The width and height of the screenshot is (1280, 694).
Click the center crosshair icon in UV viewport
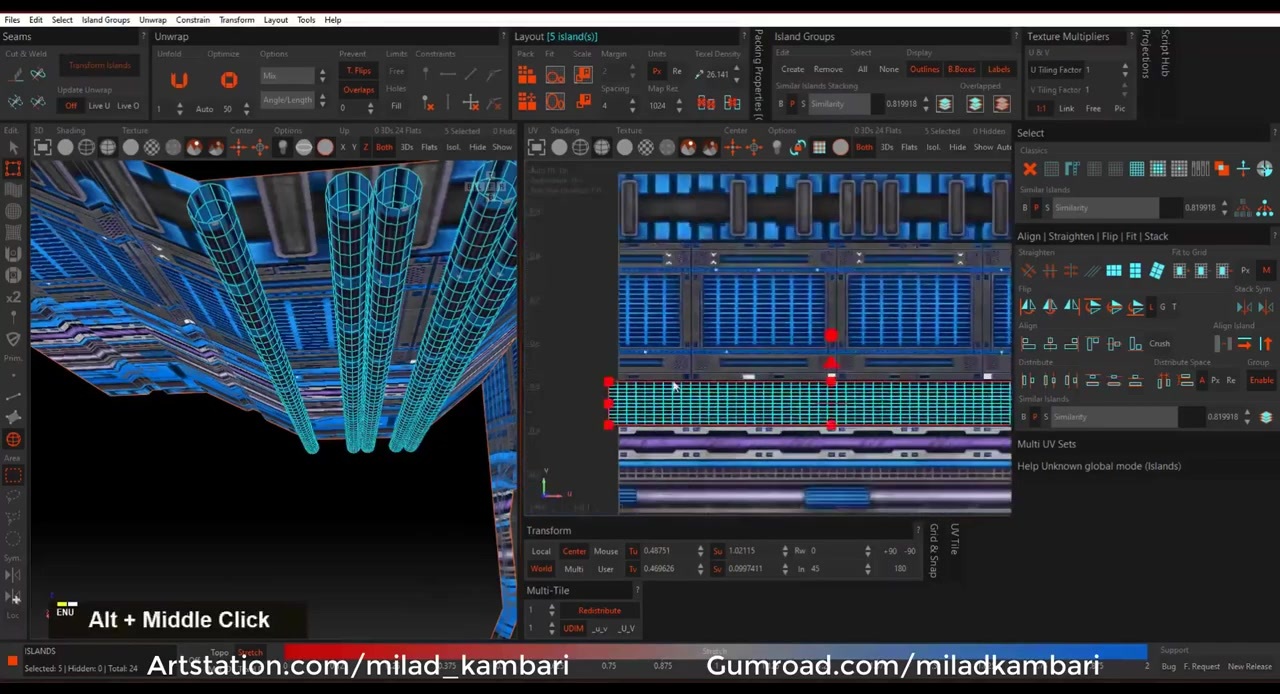coord(732,148)
